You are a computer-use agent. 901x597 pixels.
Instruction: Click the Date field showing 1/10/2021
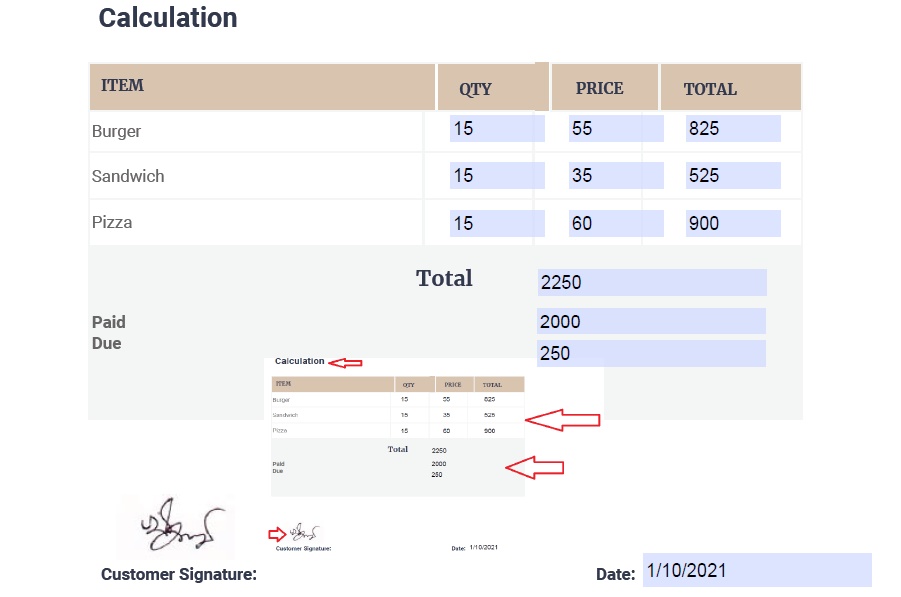[756, 570]
